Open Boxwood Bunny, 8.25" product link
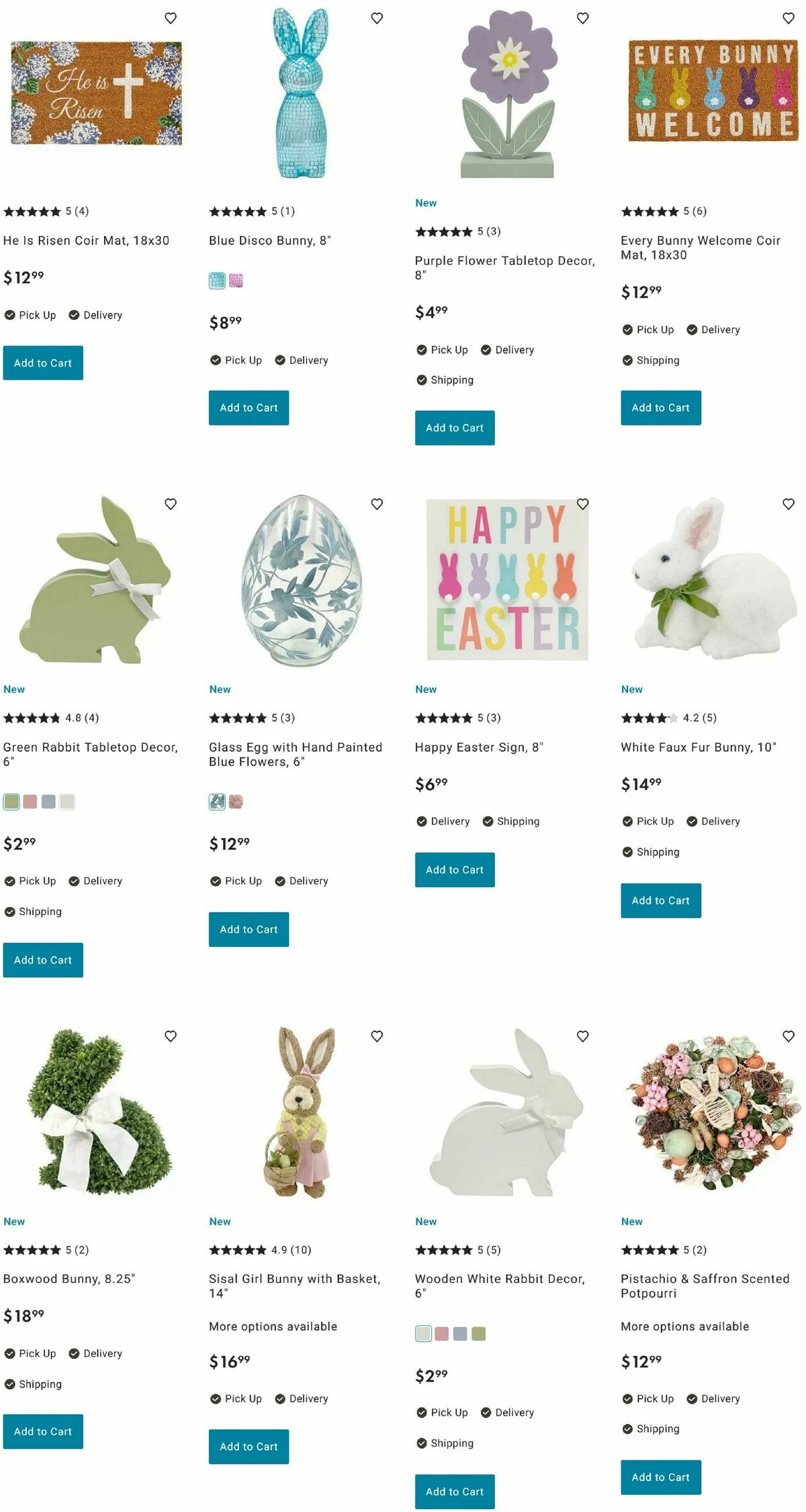Screen dimensions: 806x1512 (69, 1279)
